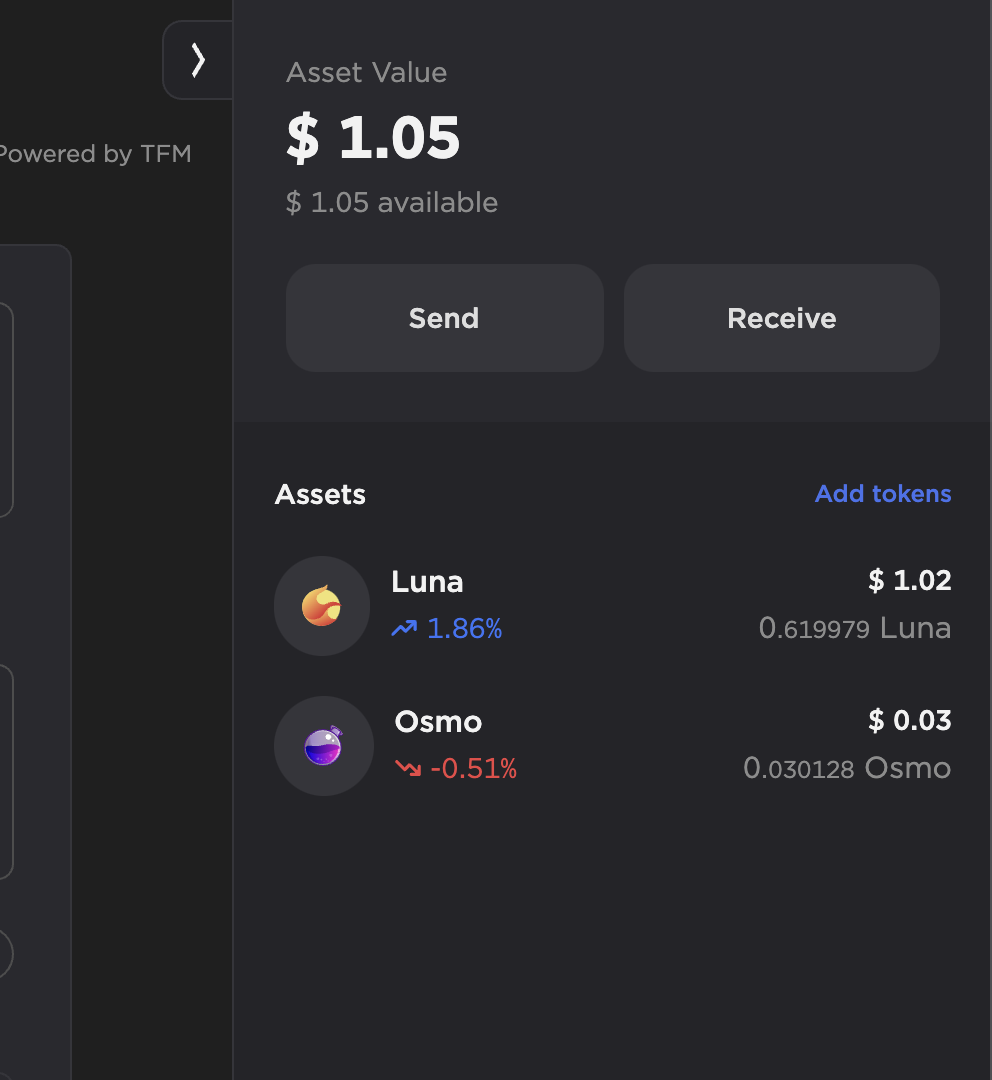
Task: Click Osmo's -0.51% price change
Action: point(473,769)
